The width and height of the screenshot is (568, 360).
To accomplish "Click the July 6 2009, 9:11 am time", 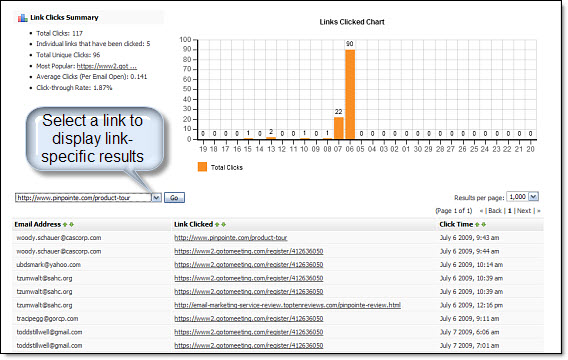I will pos(469,319).
